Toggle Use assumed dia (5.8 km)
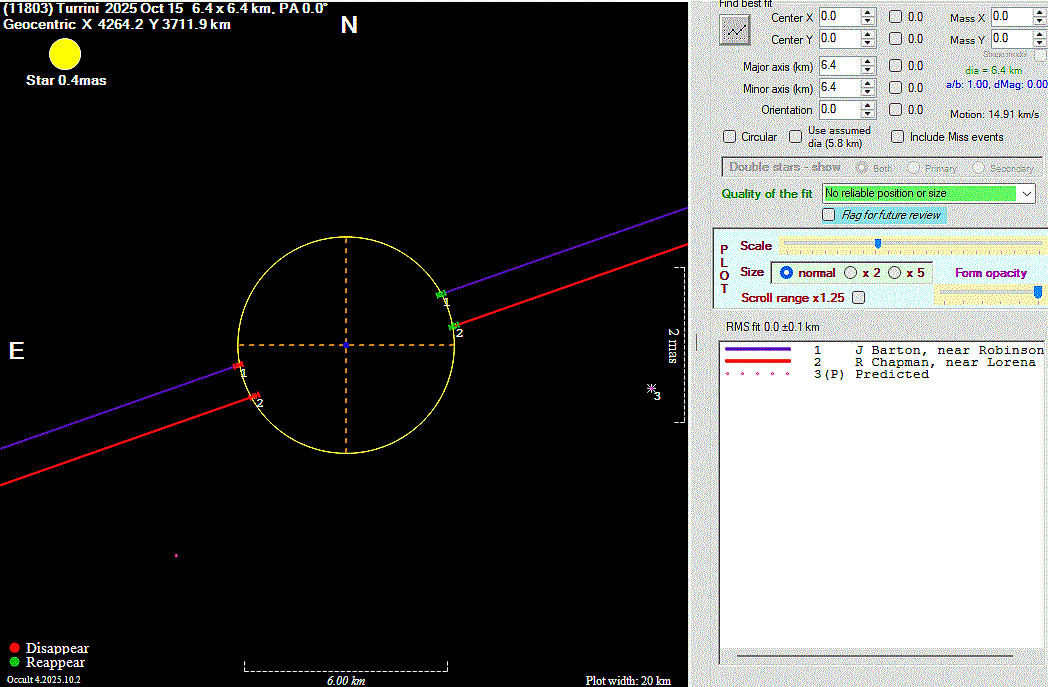The height and width of the screenshot is (687, 1048). (x=796, y=137)
